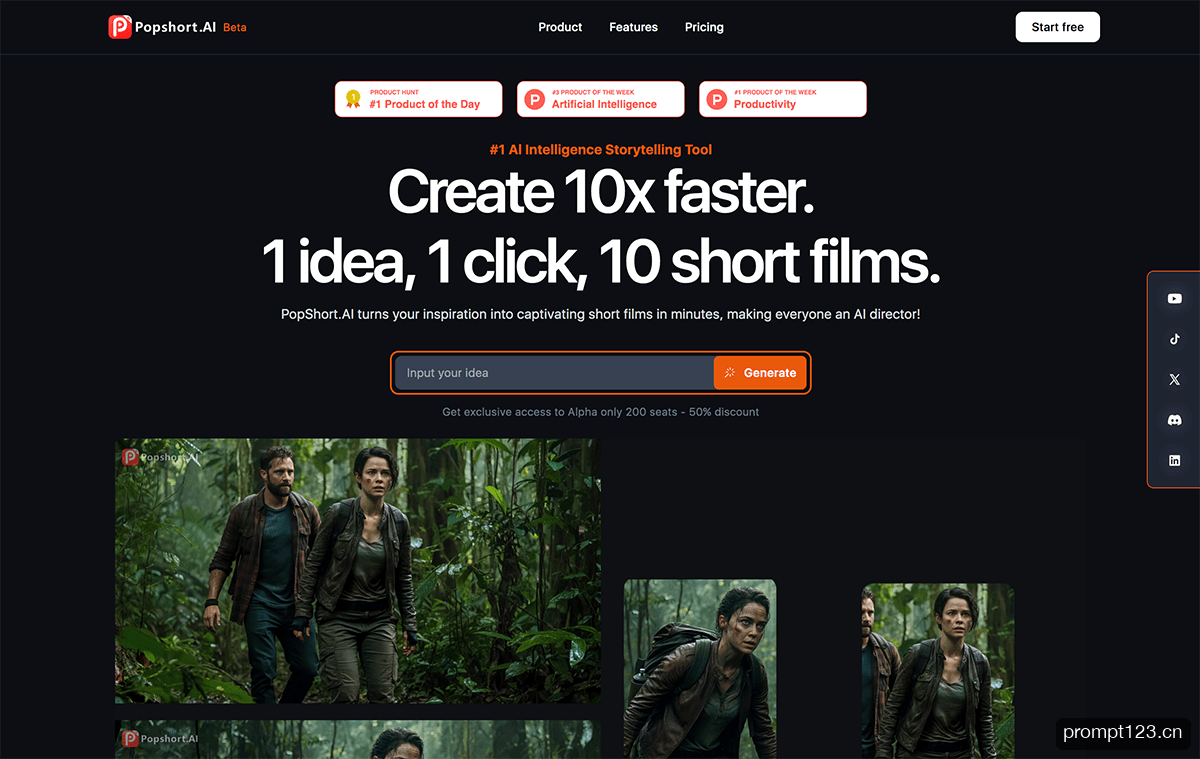Click the 'Get exclusive access to Alpha' text
The height and width of the screenshot is (759, 1200).
601,412
